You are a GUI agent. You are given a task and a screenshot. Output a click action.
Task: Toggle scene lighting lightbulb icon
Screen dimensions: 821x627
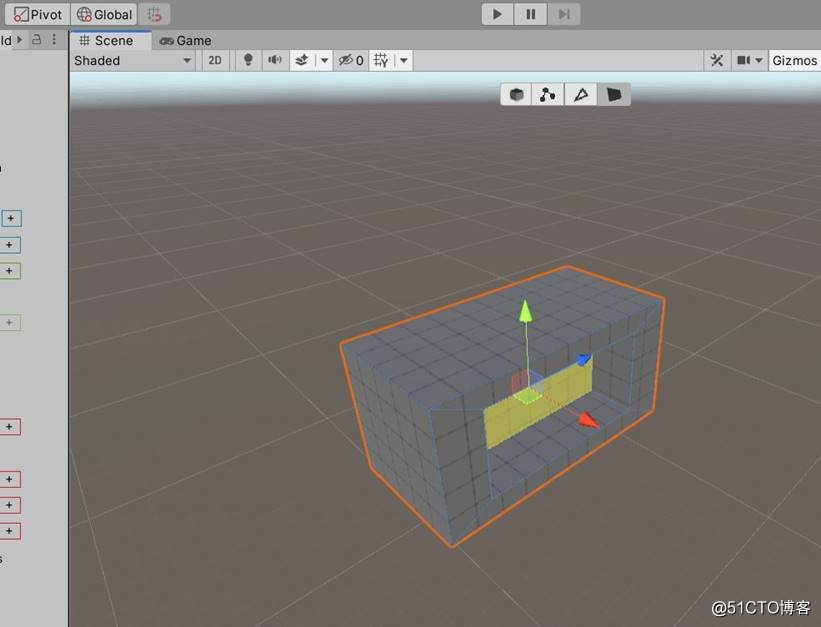248,61
